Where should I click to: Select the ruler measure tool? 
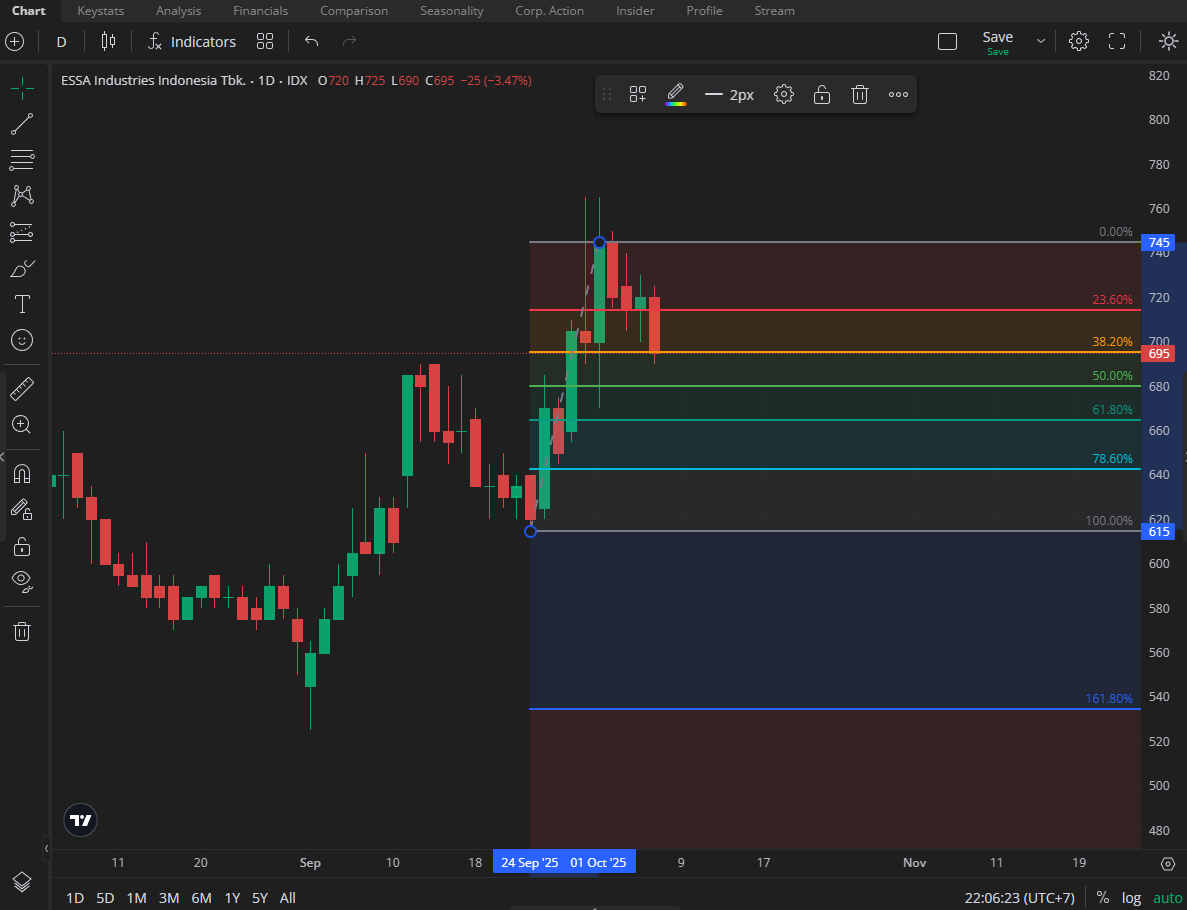click(x=22, y=388)
